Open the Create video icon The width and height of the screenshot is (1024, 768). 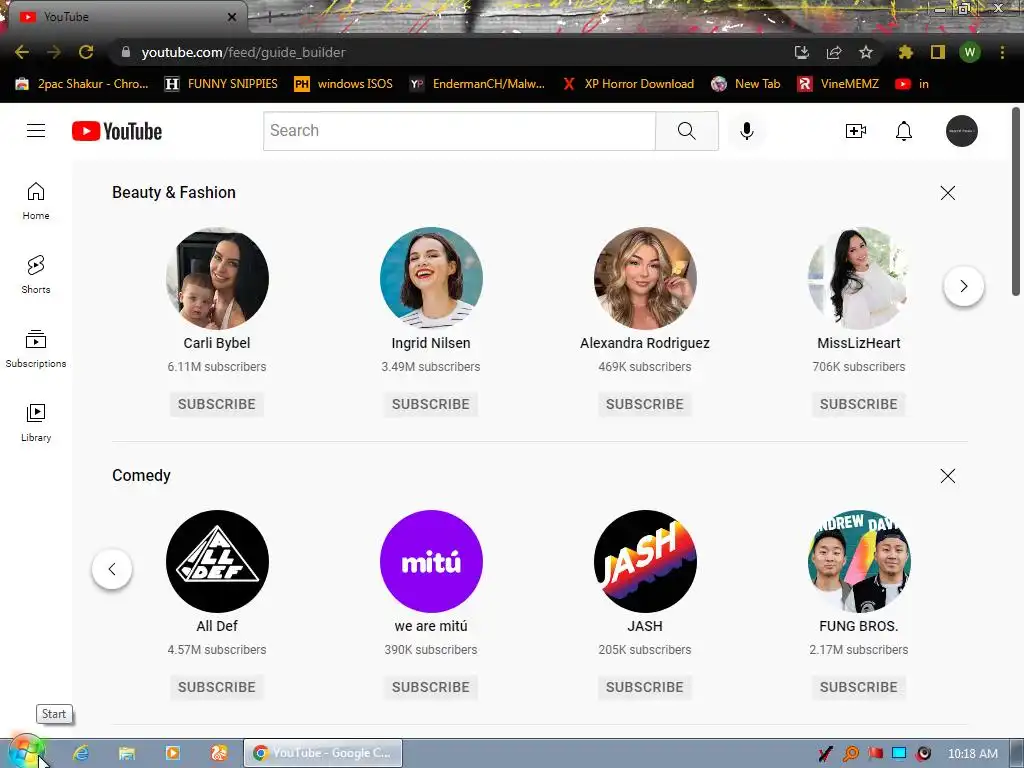click(856, 131)
